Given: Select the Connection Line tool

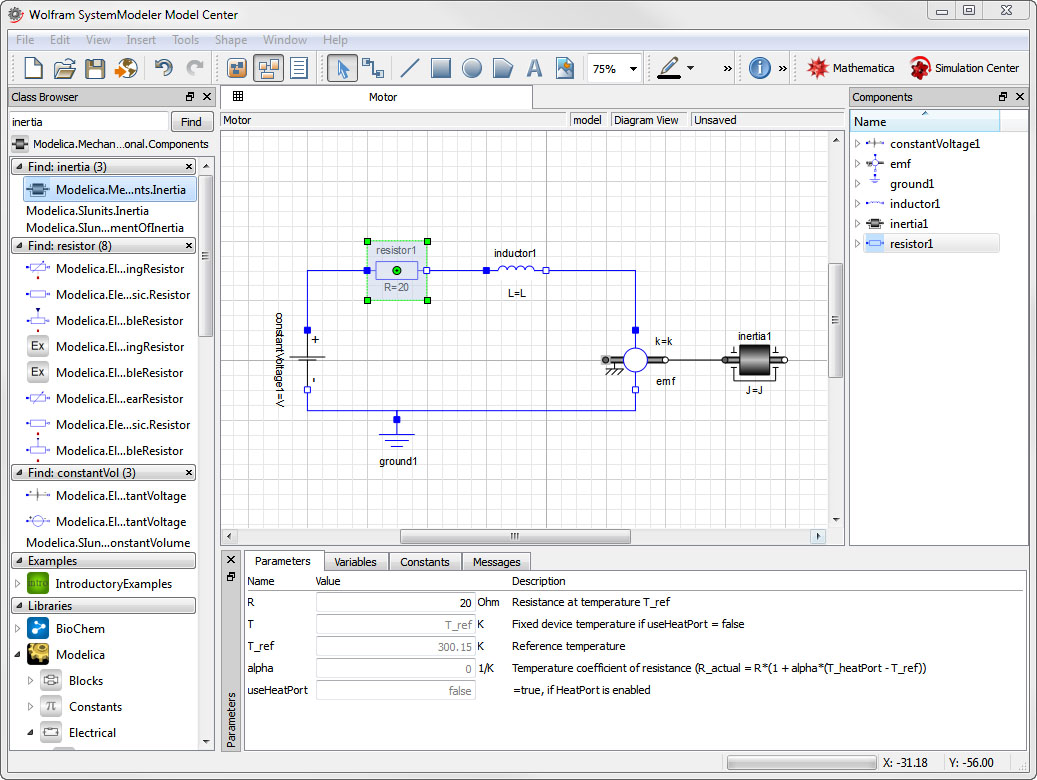Looking at the screenshot, I should coord(373,68).
